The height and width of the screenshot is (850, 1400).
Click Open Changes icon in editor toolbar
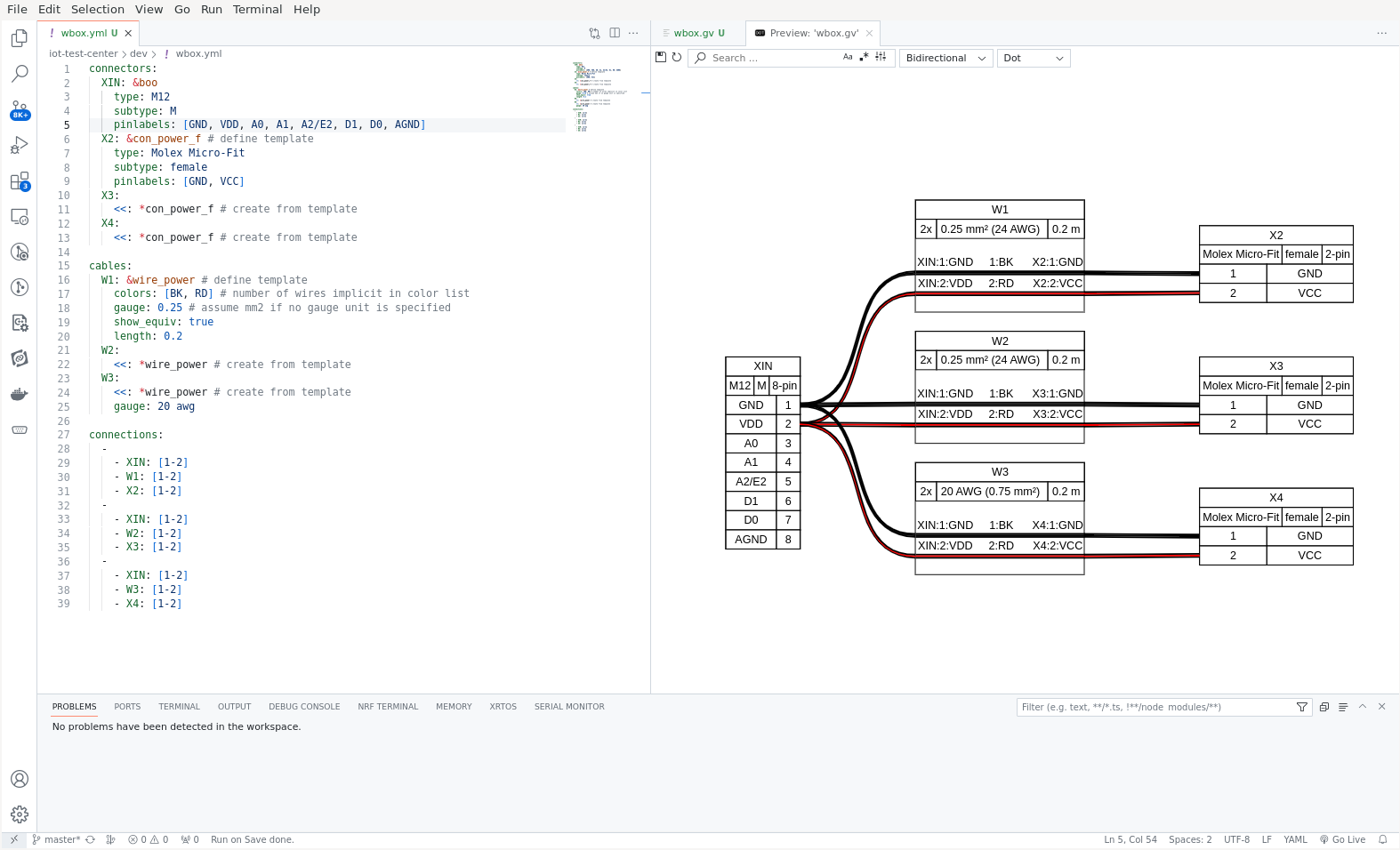click(594, 33)
